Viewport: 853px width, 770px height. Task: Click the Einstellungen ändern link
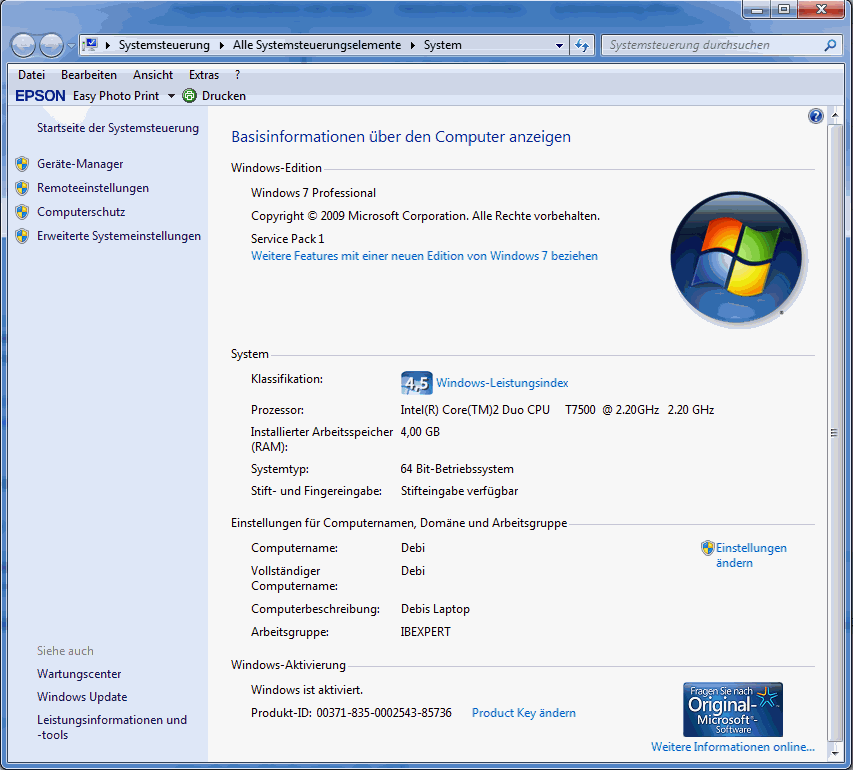[751, 555]
